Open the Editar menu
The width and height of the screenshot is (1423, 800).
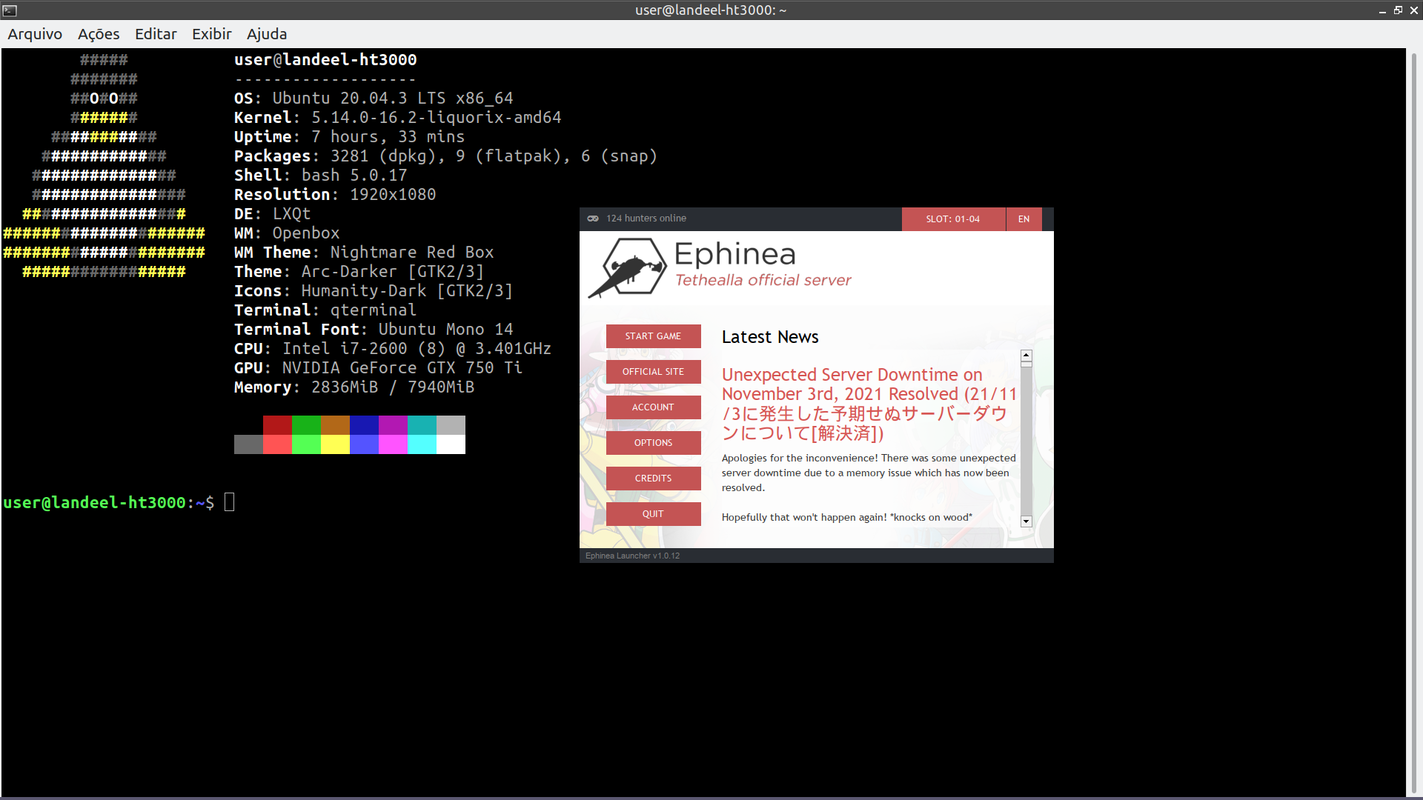(x=156, y=34)
